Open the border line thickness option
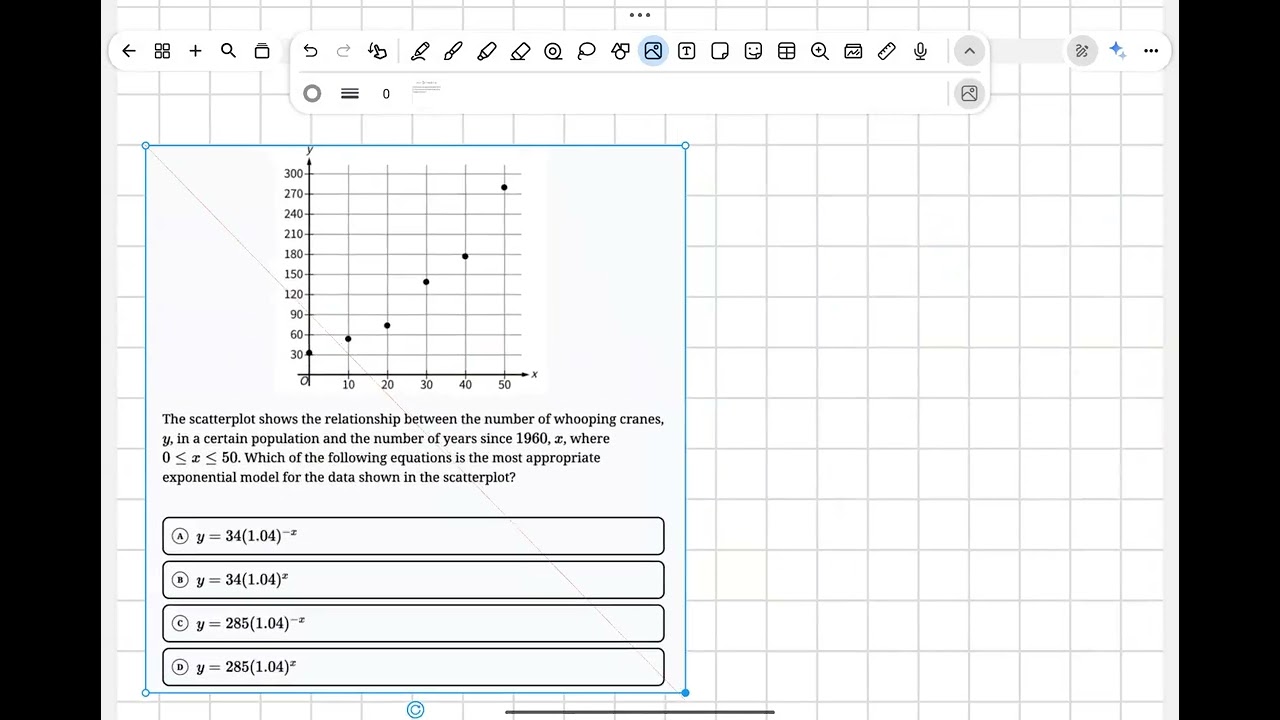Viewport: 1280px width, 720px height. tap(350, 93)
